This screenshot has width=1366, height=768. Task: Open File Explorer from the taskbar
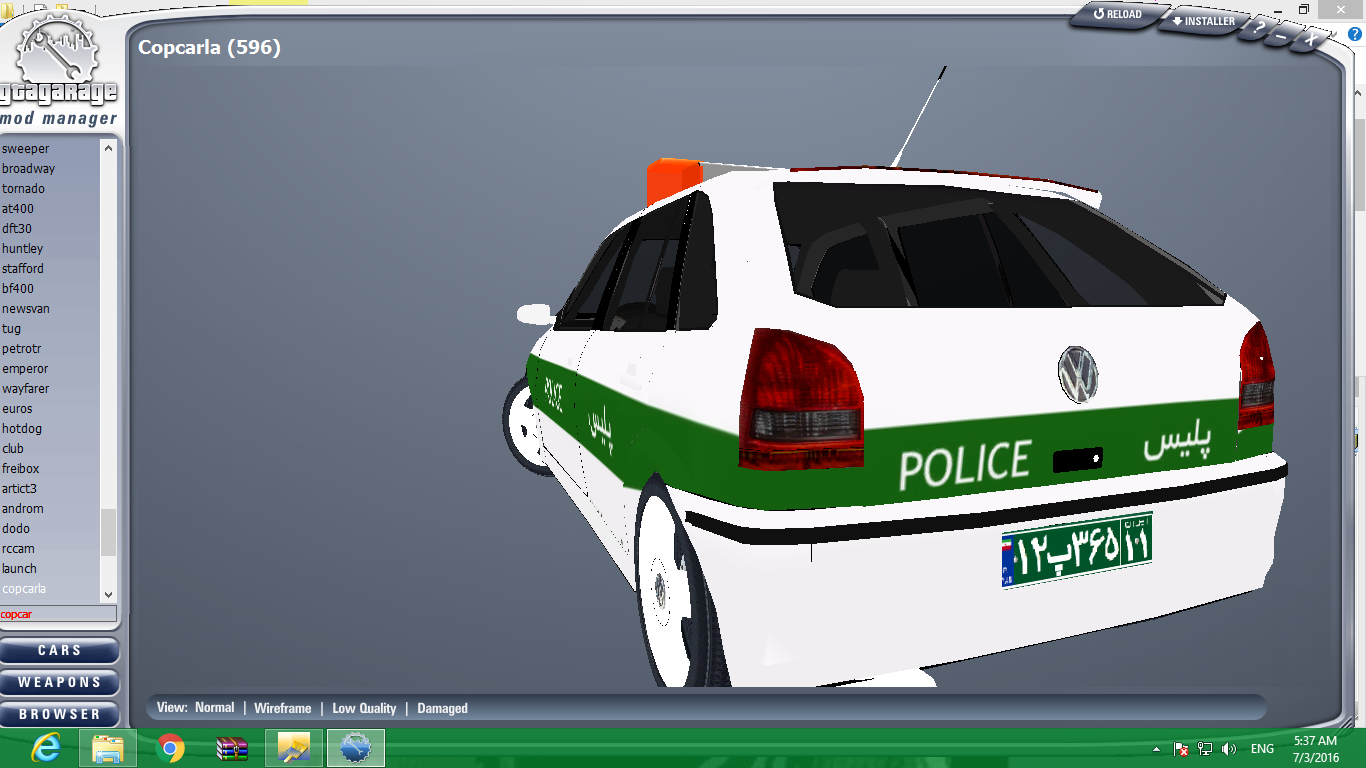(x=108, y=748)
